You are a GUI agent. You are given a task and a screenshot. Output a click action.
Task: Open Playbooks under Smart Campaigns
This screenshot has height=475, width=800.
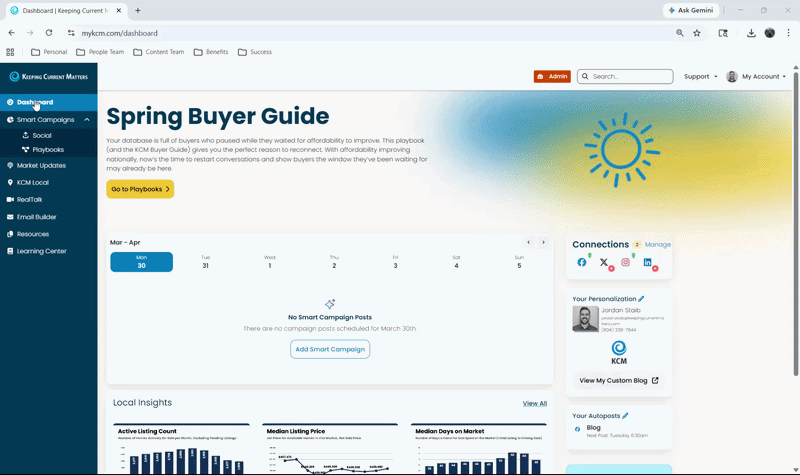coord(48,149)
